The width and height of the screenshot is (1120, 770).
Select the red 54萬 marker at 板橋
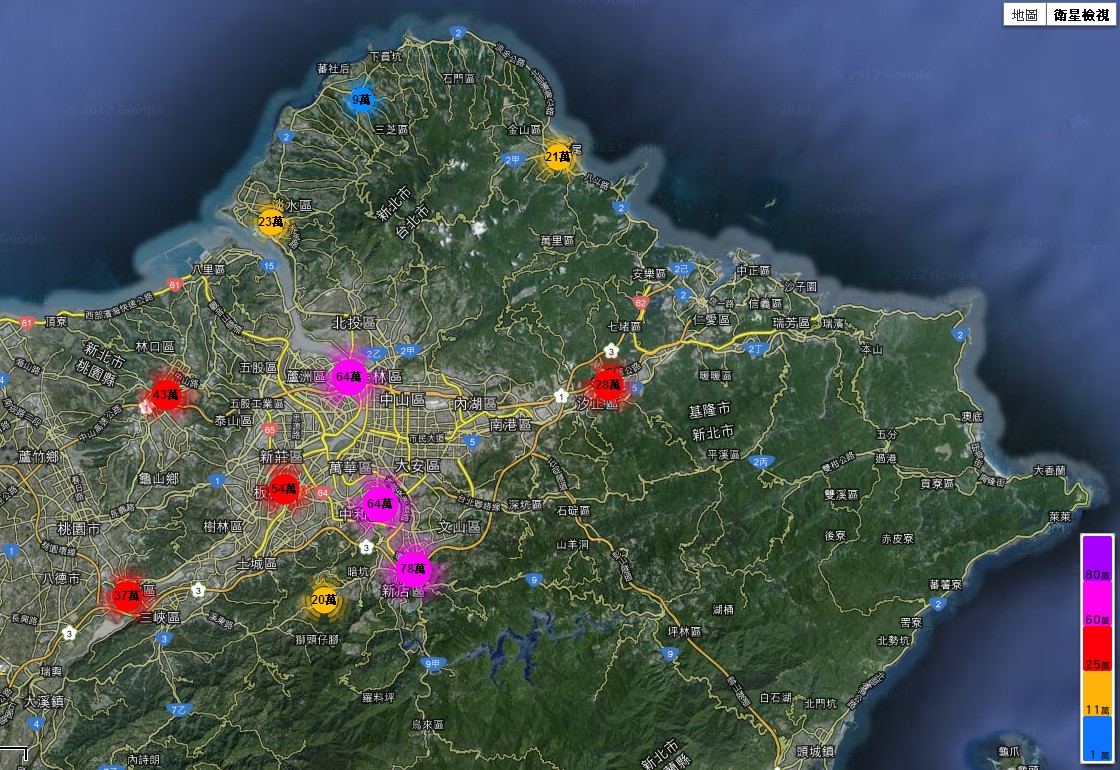click(x=285, y=488)
